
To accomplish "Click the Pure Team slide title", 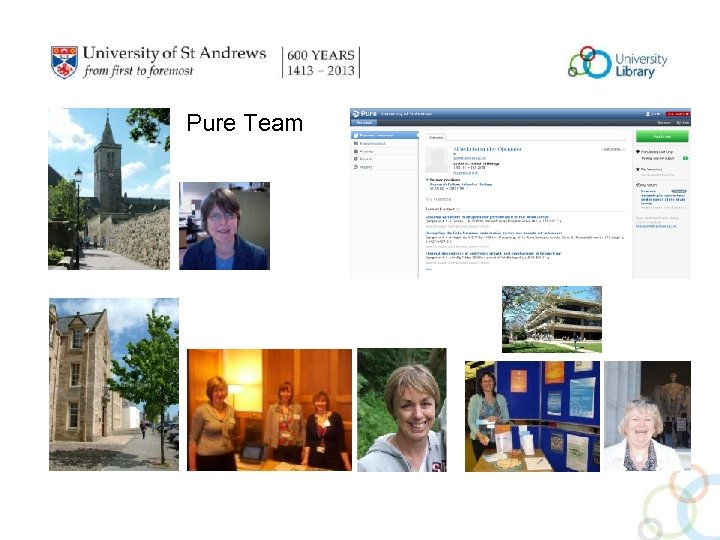I will pyautogui.click(x=245, y=123).
